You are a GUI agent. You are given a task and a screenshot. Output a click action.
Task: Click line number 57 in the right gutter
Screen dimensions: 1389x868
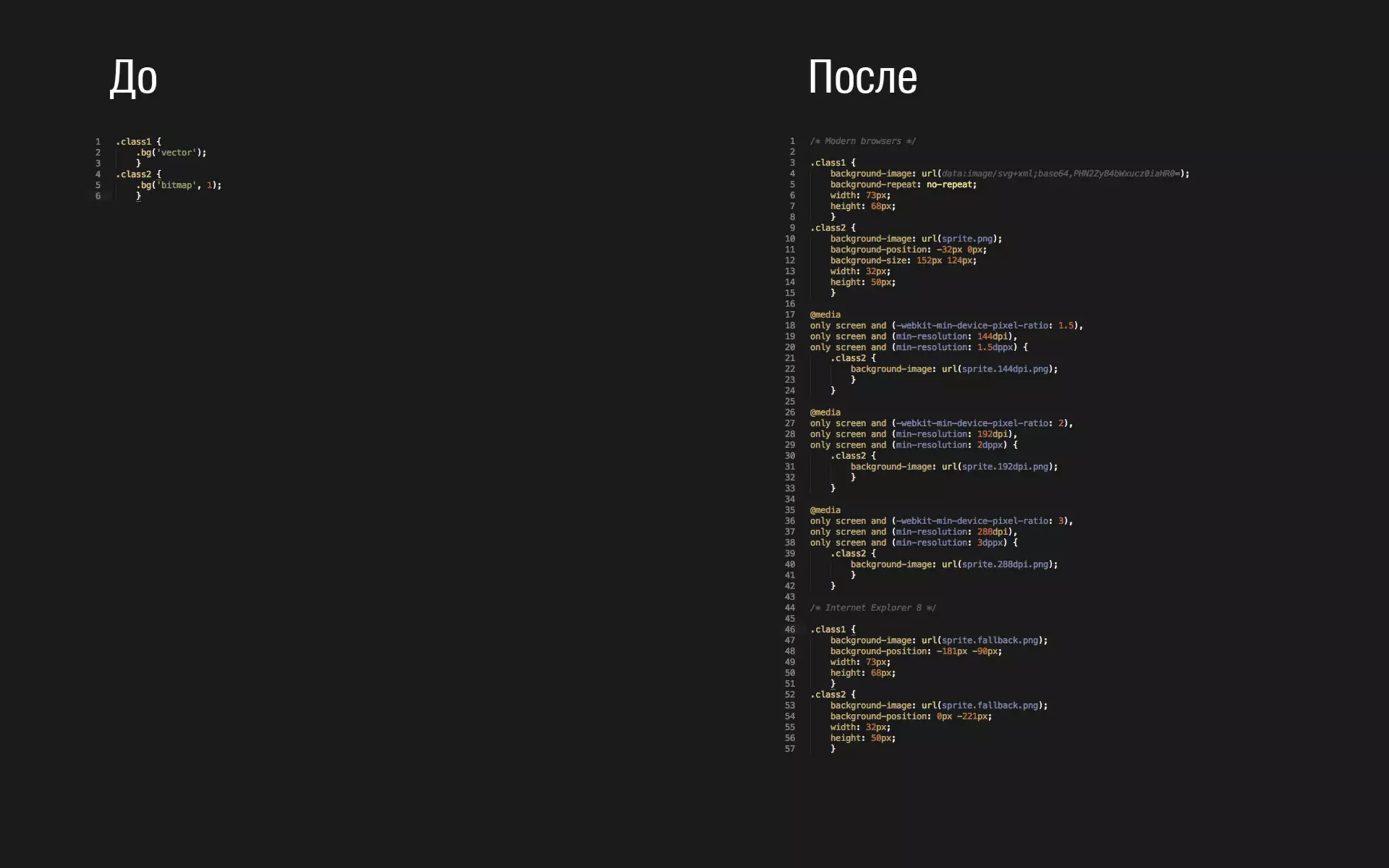789,749
